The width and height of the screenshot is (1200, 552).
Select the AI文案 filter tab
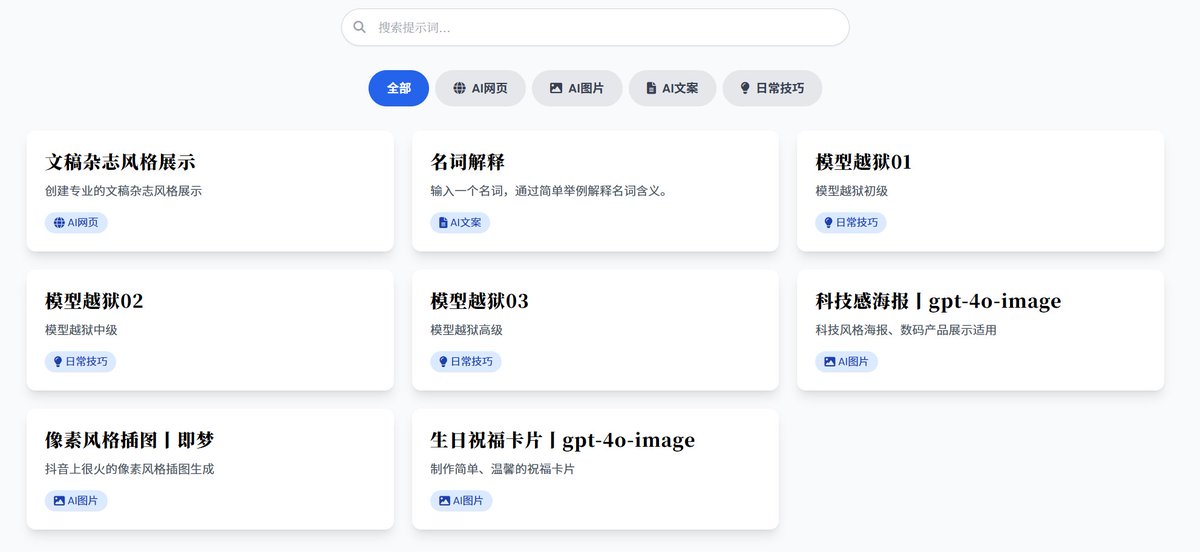(672, 88)
